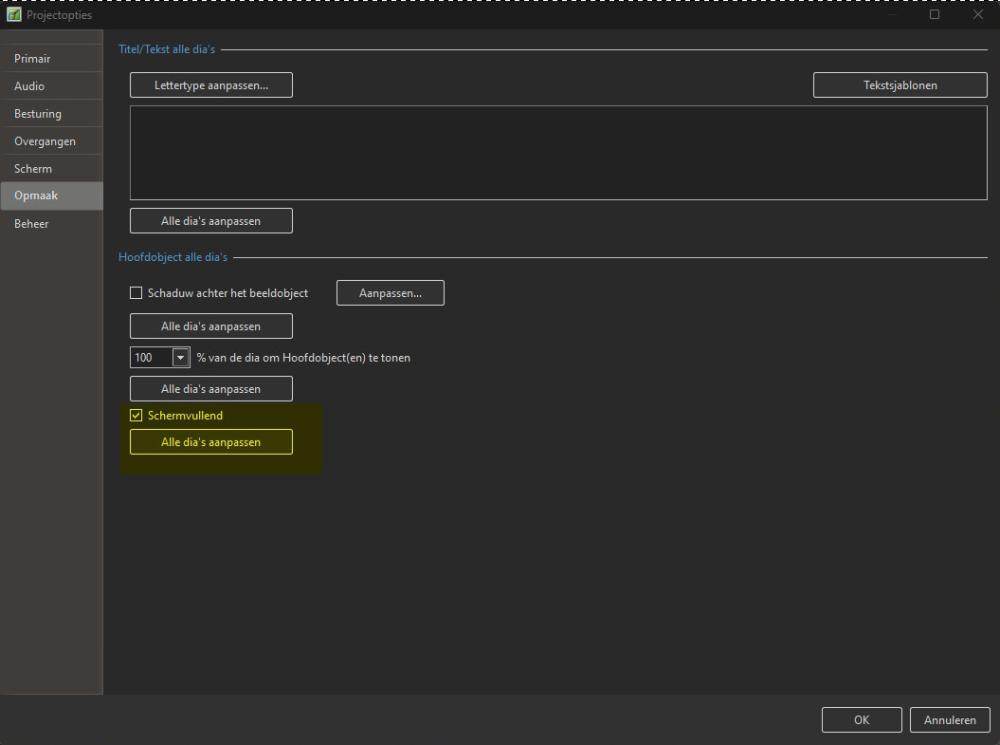Click inside the title text box
This screenshot has width=1000, height=745.
tap(559, 152)
